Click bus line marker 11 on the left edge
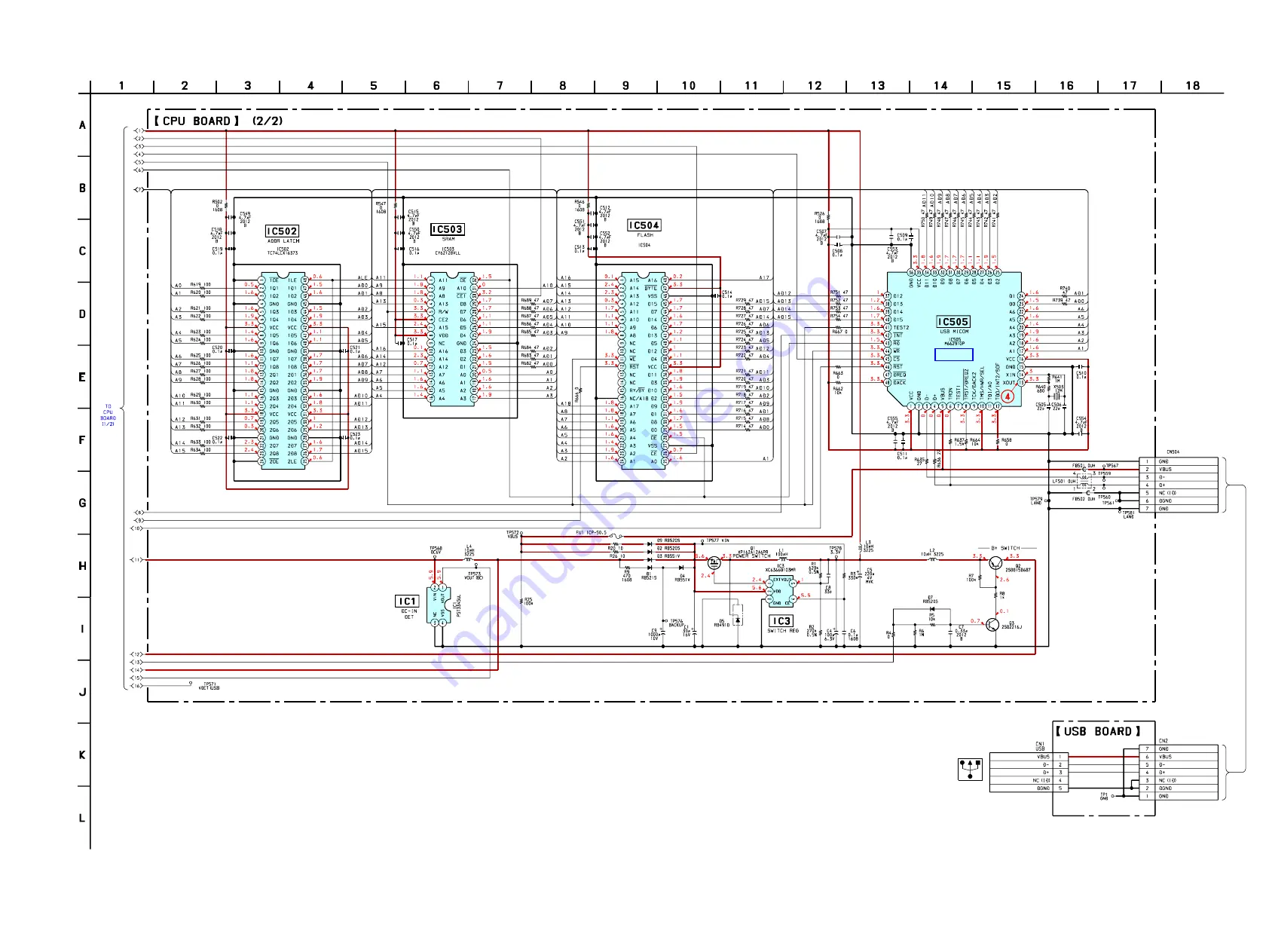This screenshot has height=952, width=1266. 137,560
